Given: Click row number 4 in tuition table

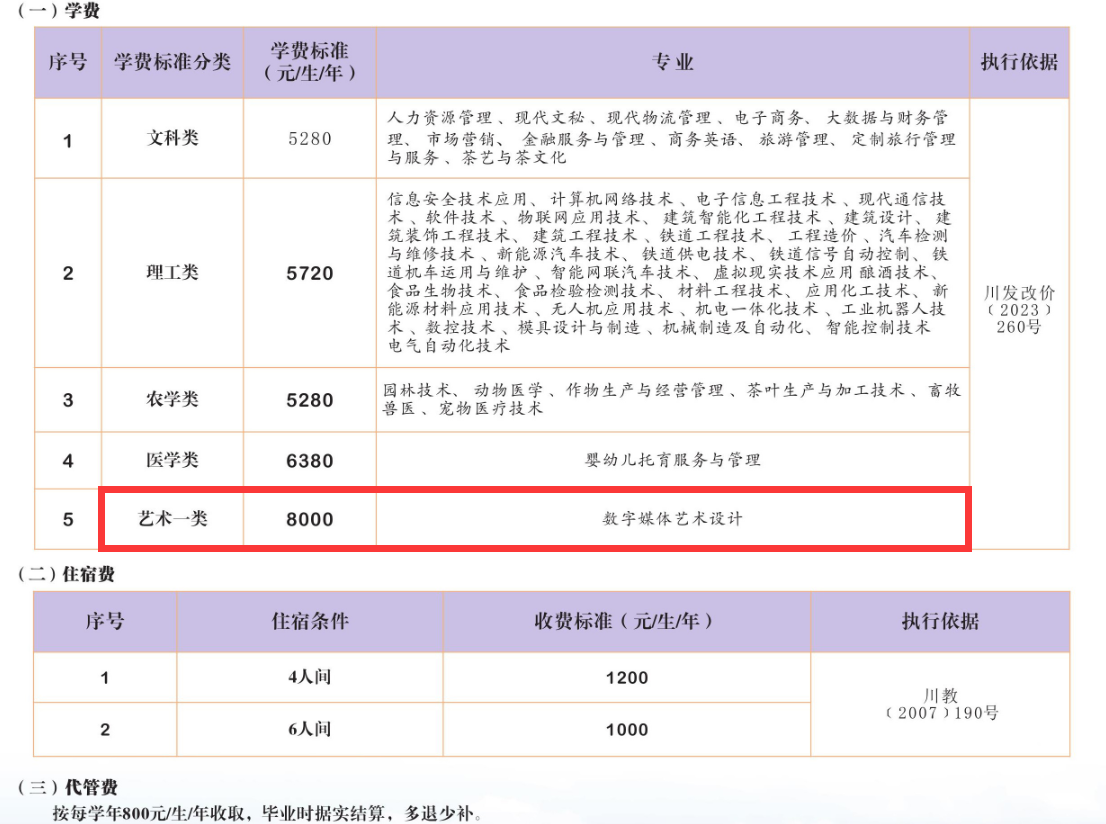Looking at the screenshot, I should click(x=68, y=461).
